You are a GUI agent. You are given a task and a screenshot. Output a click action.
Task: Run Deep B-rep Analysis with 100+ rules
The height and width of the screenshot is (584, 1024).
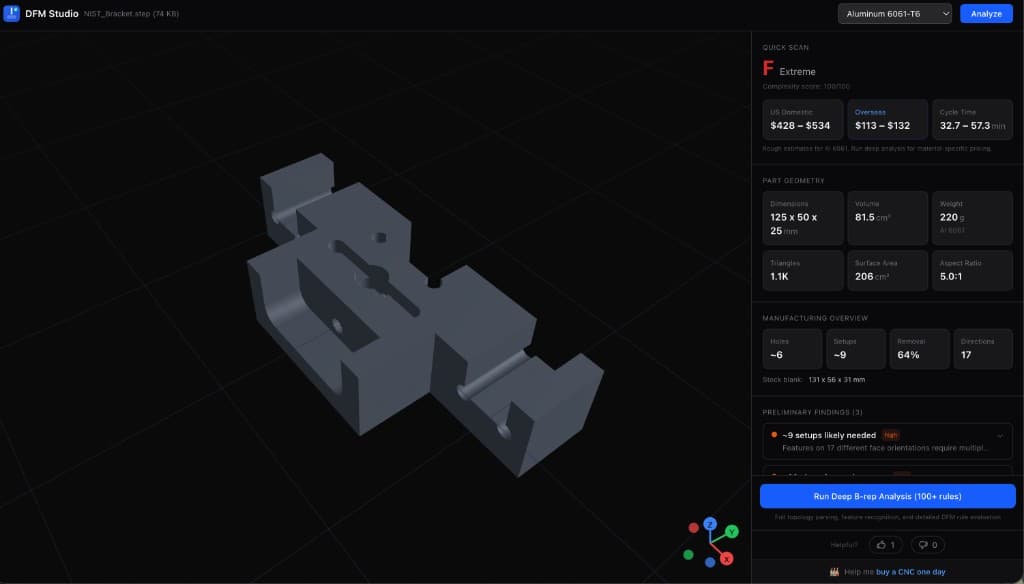886,495
